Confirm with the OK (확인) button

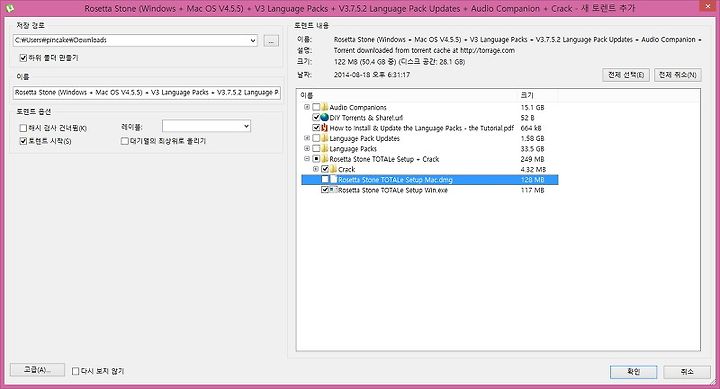point(634,372)
